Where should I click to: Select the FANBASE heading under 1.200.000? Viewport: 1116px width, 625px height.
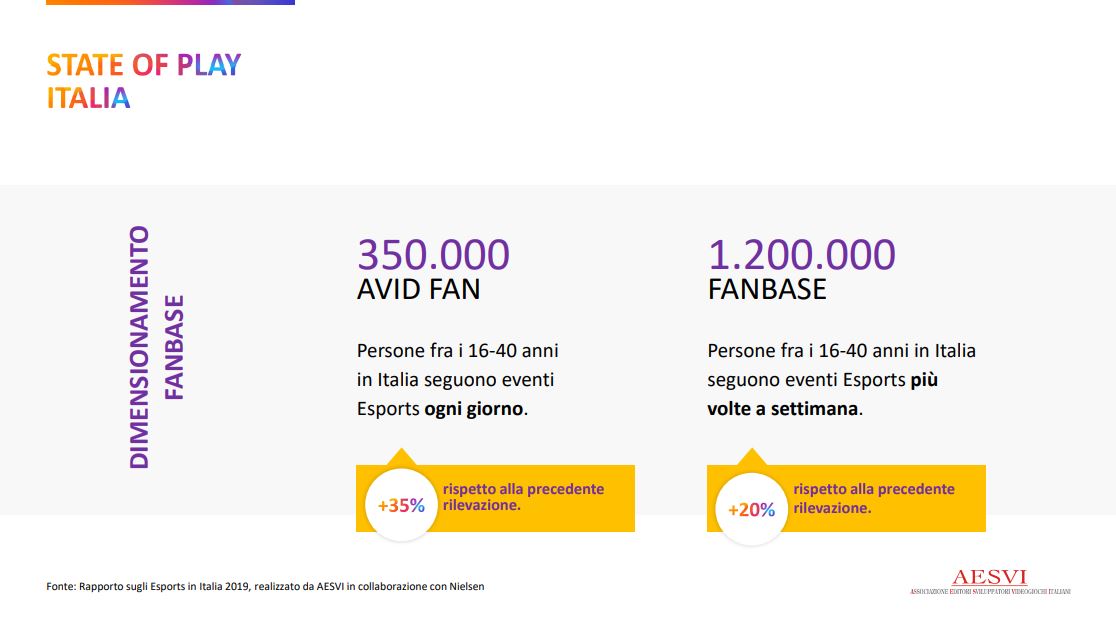(767, 289)
